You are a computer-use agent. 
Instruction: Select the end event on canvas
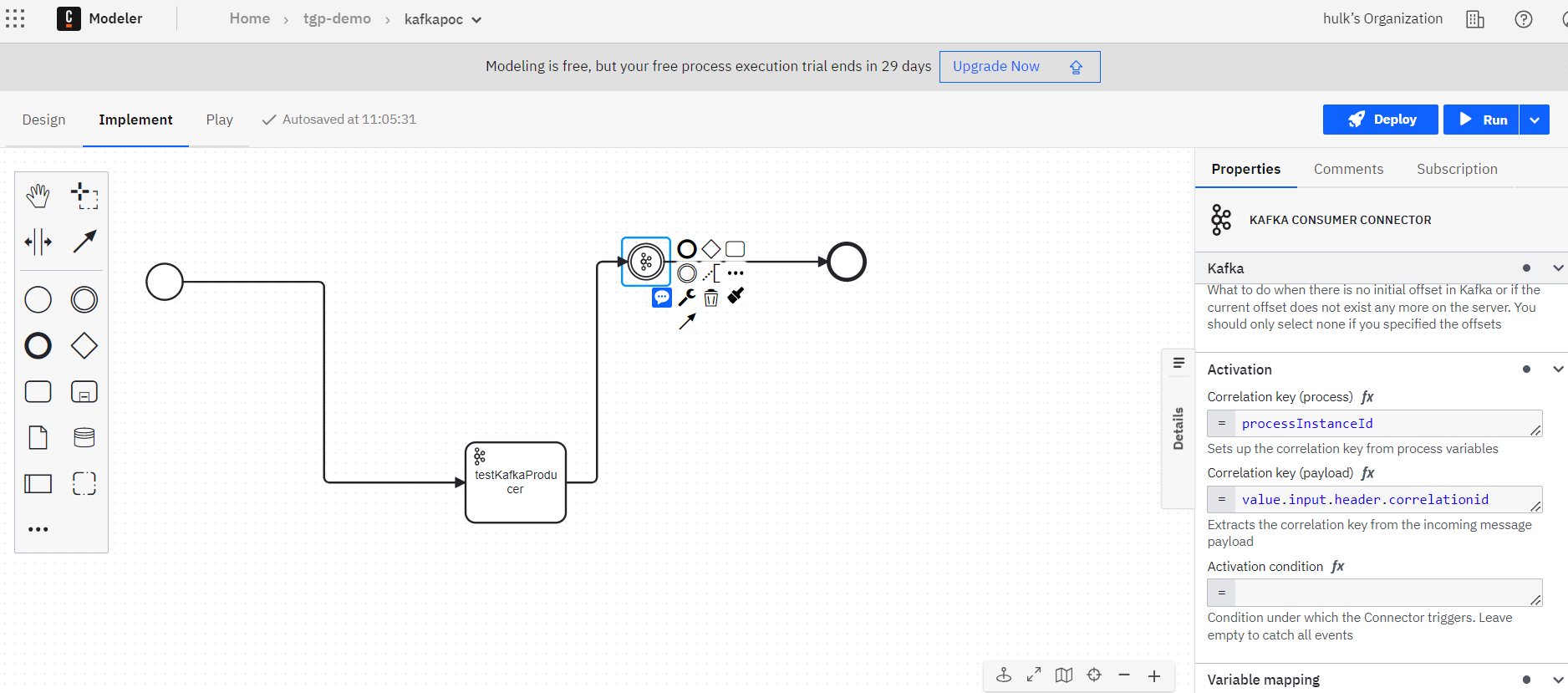pos(847,262)
